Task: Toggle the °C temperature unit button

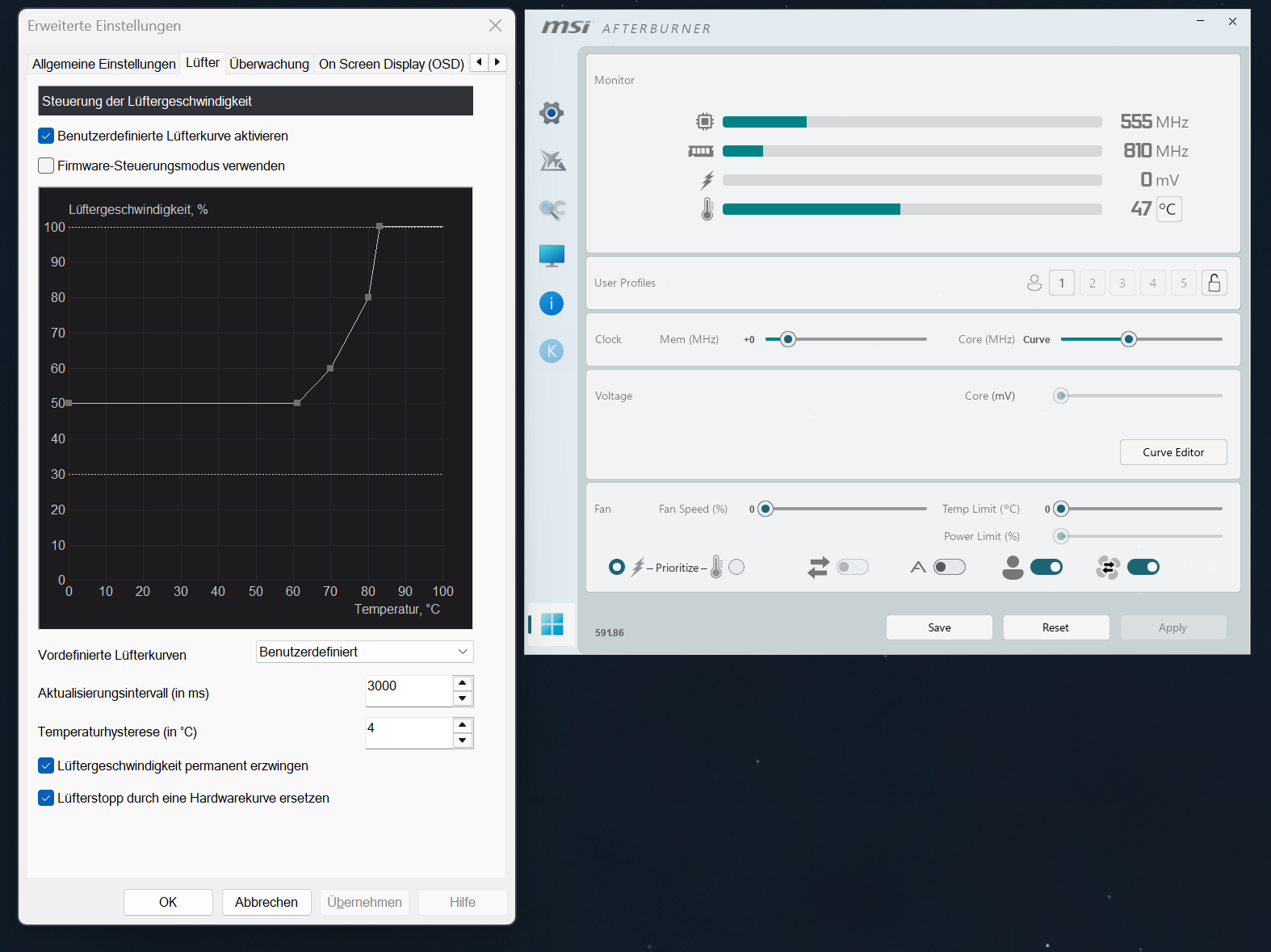Action: coord(1168,209)
